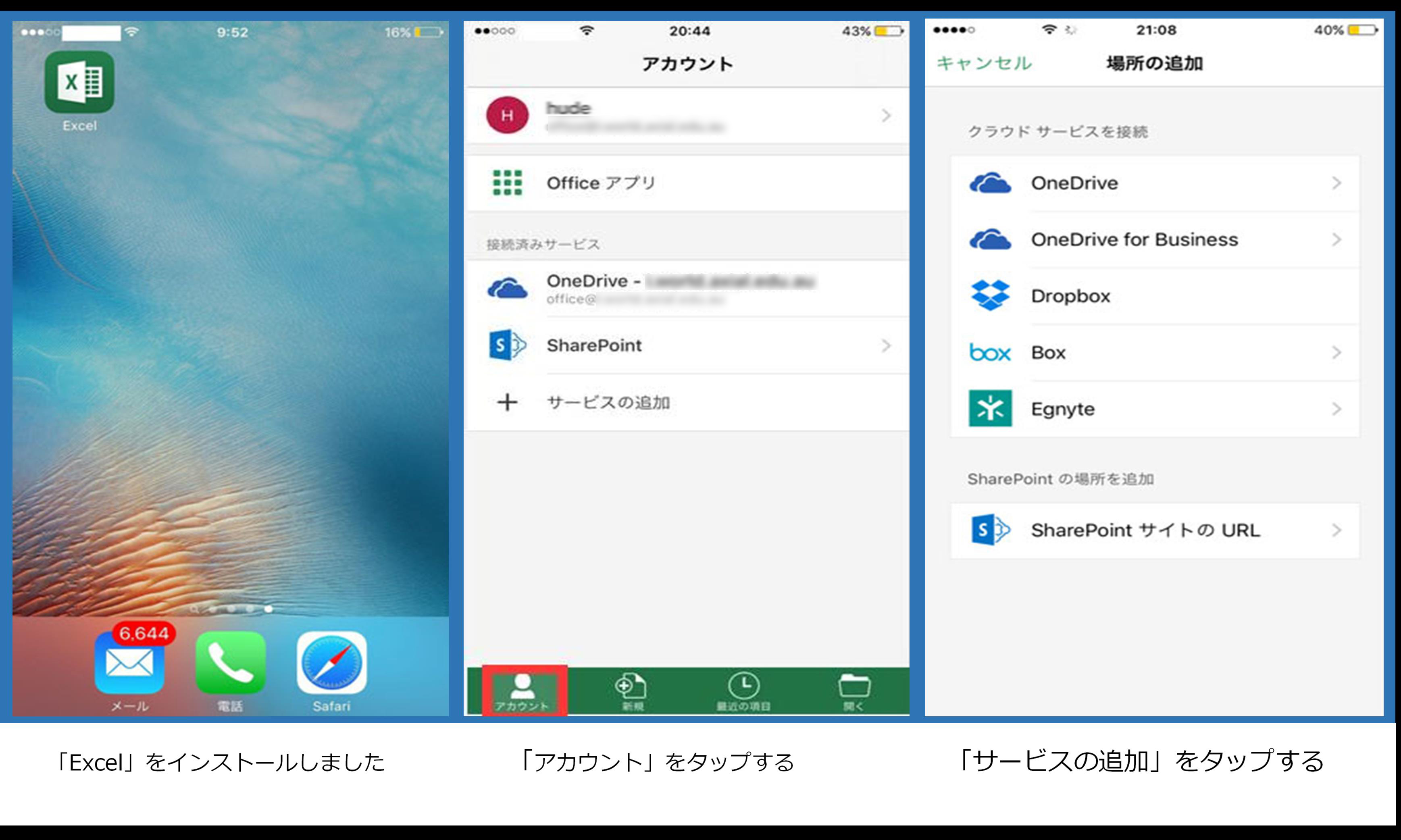Open OneDrive row chevron in add-place list
Image resolution: width=1401 pixels, height=840 pixels.
click(x=1336, y=183)
